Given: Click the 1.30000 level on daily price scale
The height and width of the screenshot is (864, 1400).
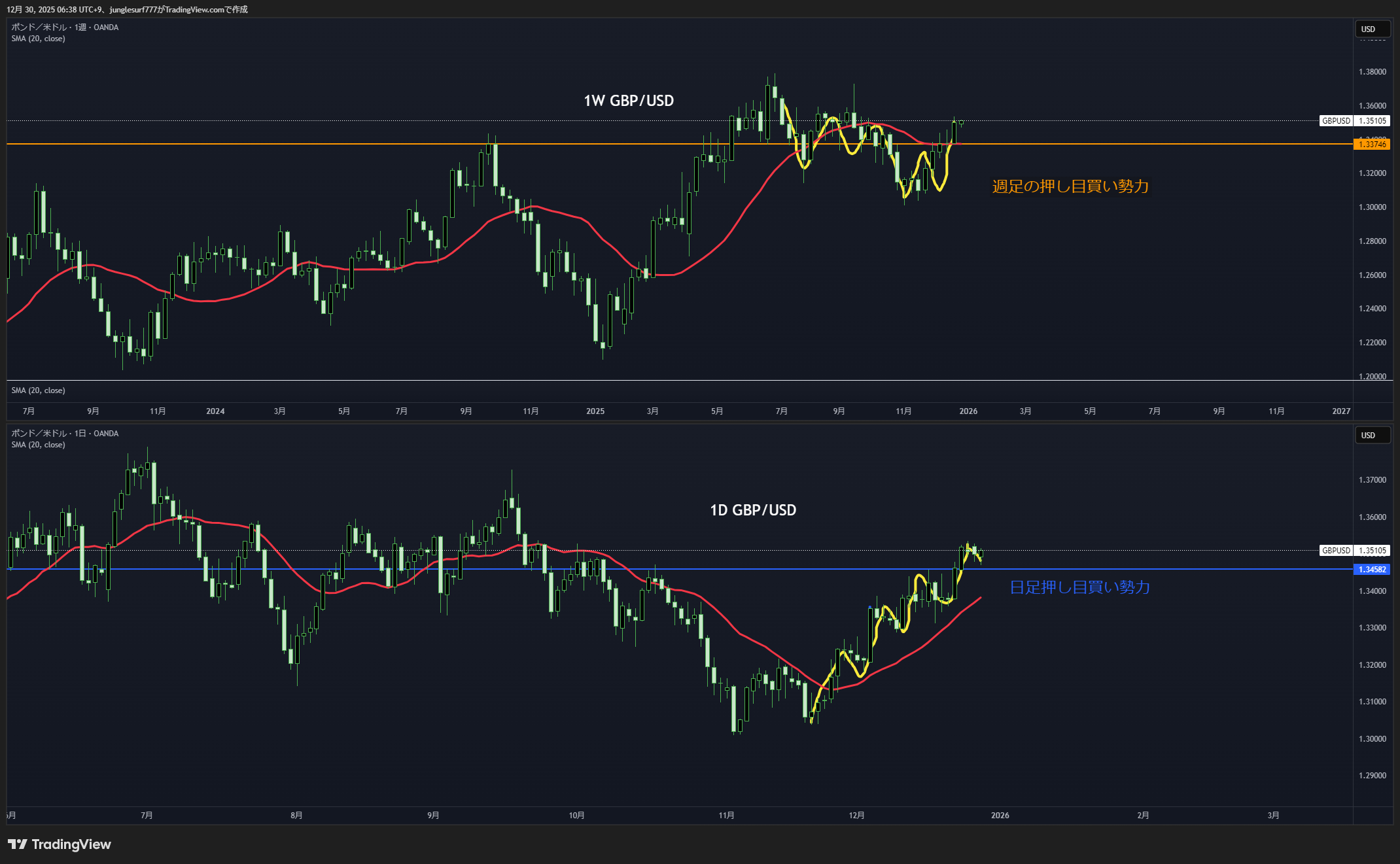Looking at the screenshot, I should pyautogui.click(x=1372, y=739).
